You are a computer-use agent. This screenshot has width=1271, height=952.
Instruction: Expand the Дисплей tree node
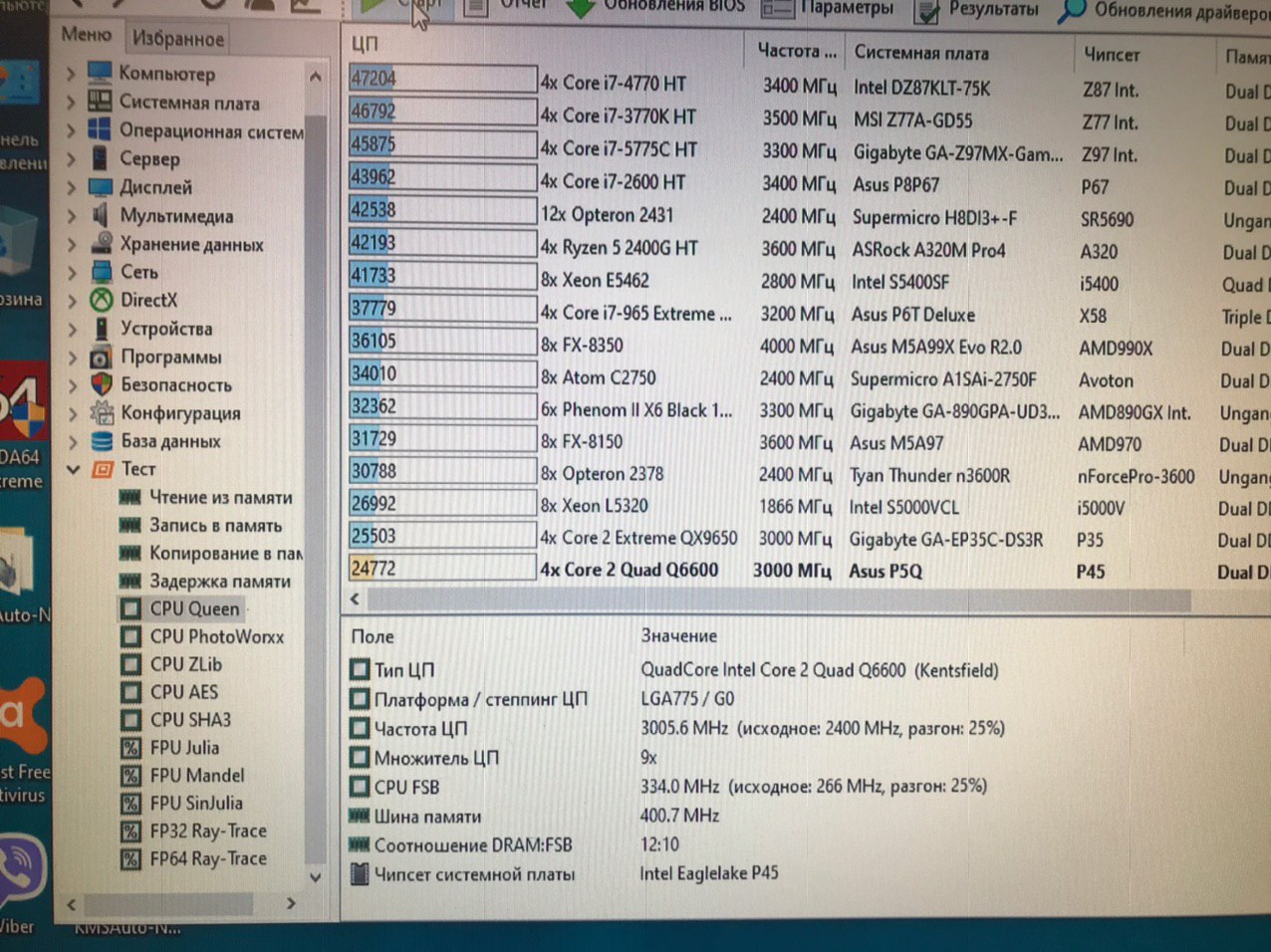72,187
